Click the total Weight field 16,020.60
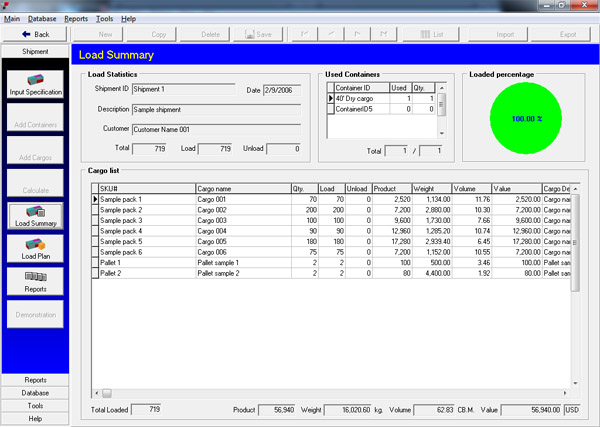 348,410
